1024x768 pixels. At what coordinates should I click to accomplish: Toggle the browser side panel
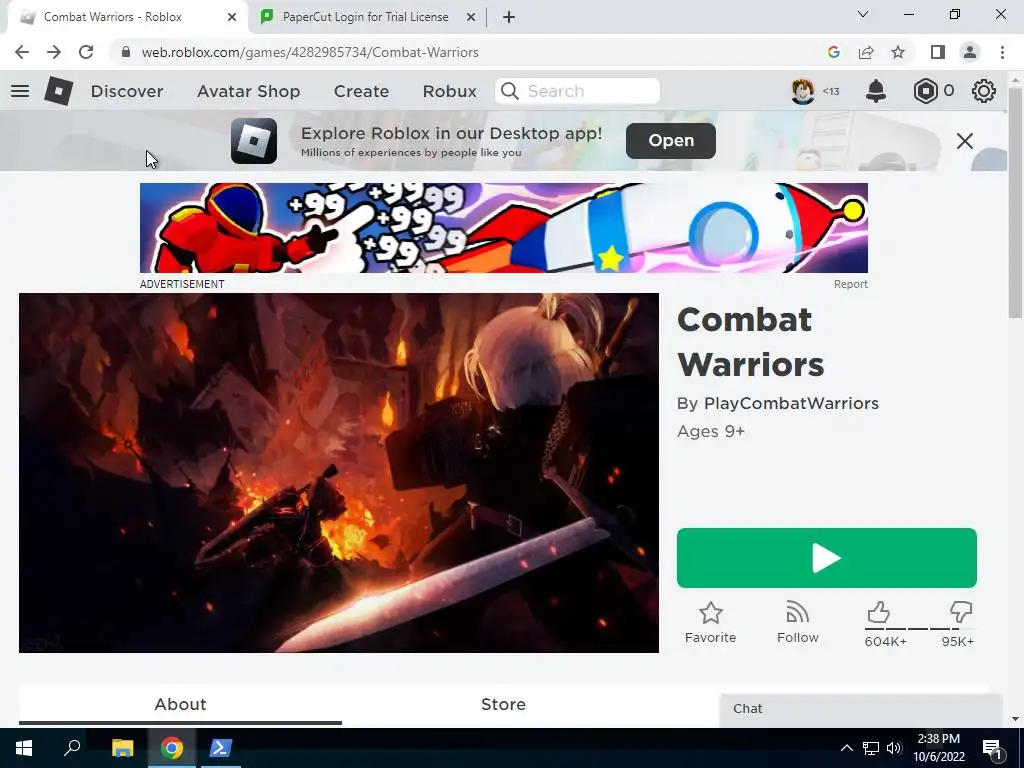pos(938,52)
